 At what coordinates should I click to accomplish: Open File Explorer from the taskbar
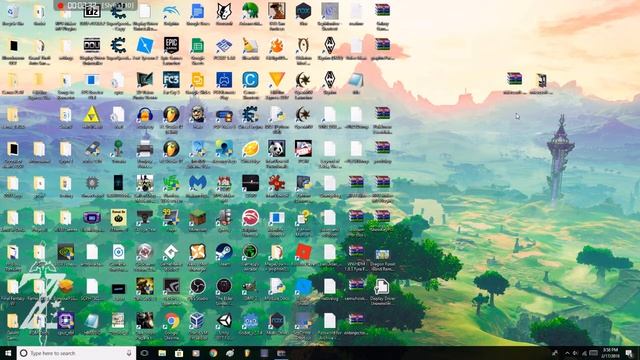pyautogui.click(x=162, y=353)
